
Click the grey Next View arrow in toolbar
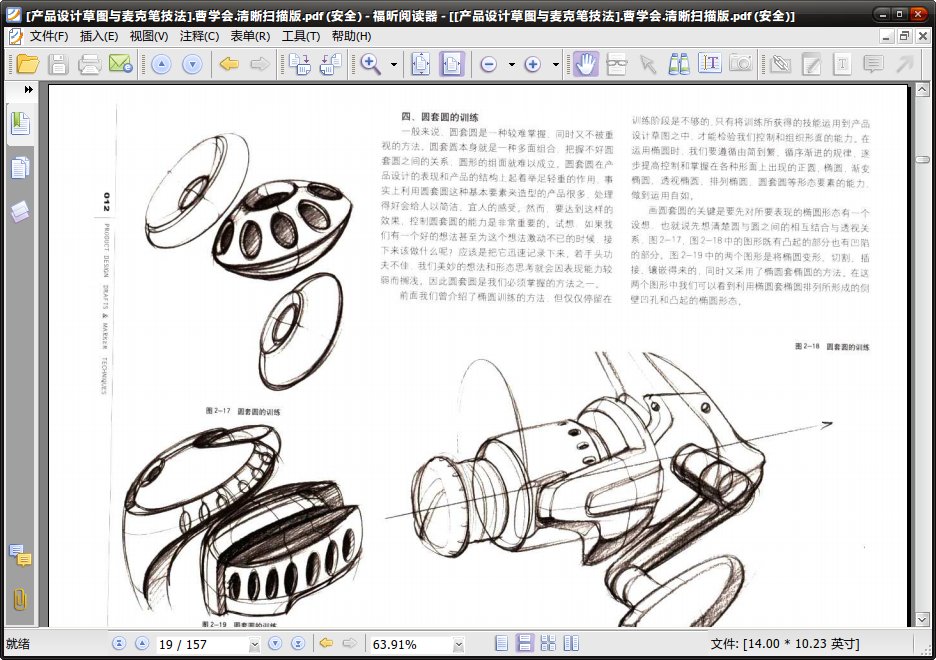[260, 63]
